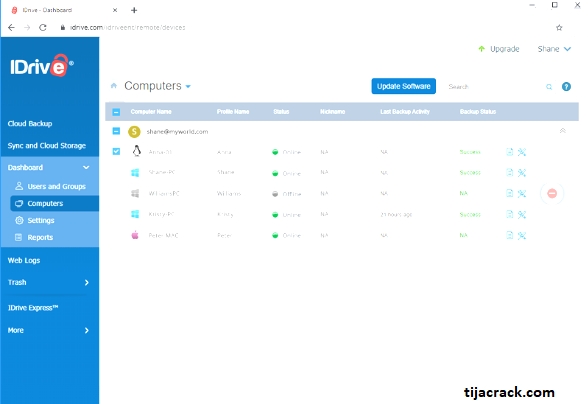Expand the Trash sidebar item
Viewport: 588px width, 404px height.
pos(87,282)
